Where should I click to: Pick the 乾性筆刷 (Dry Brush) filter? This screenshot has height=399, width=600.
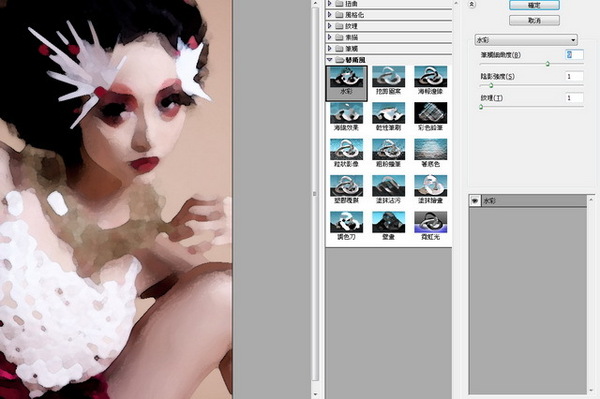[388, 117]
